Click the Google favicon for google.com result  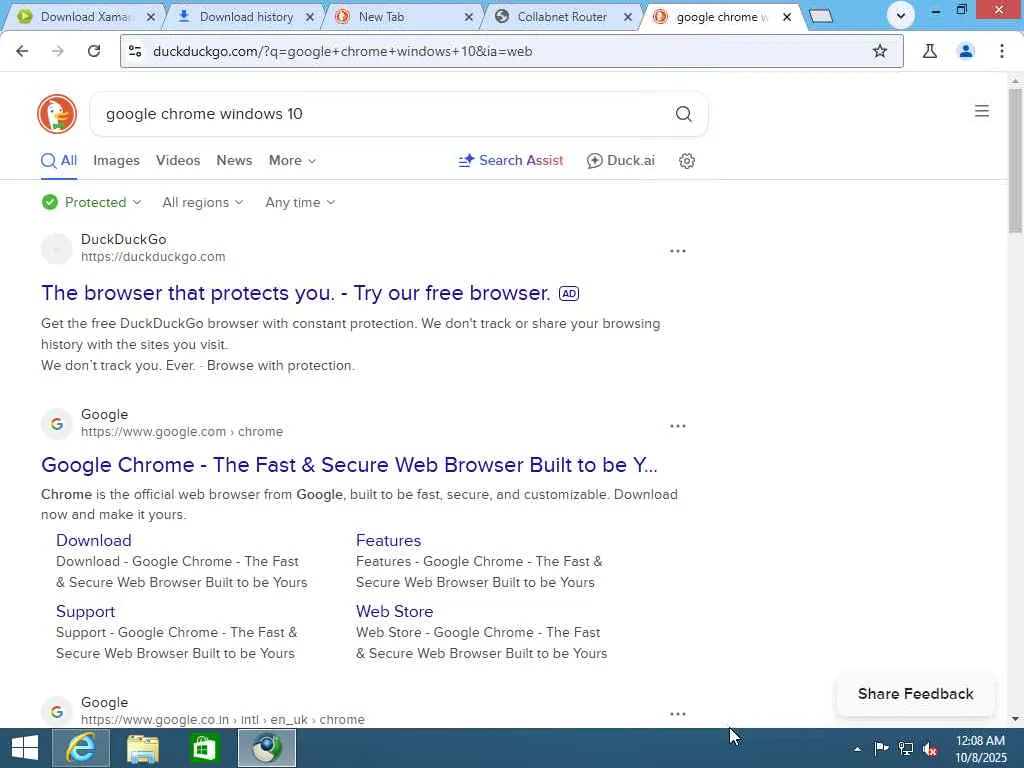57,424
